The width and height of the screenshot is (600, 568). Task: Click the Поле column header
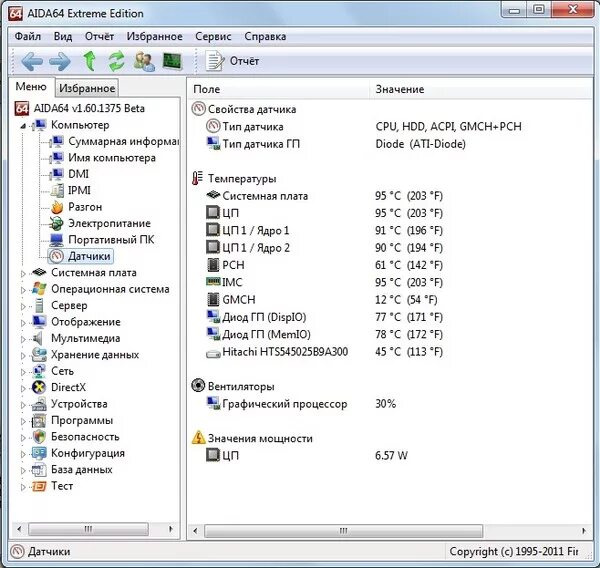pyautogui.click(x=279, y=89)
